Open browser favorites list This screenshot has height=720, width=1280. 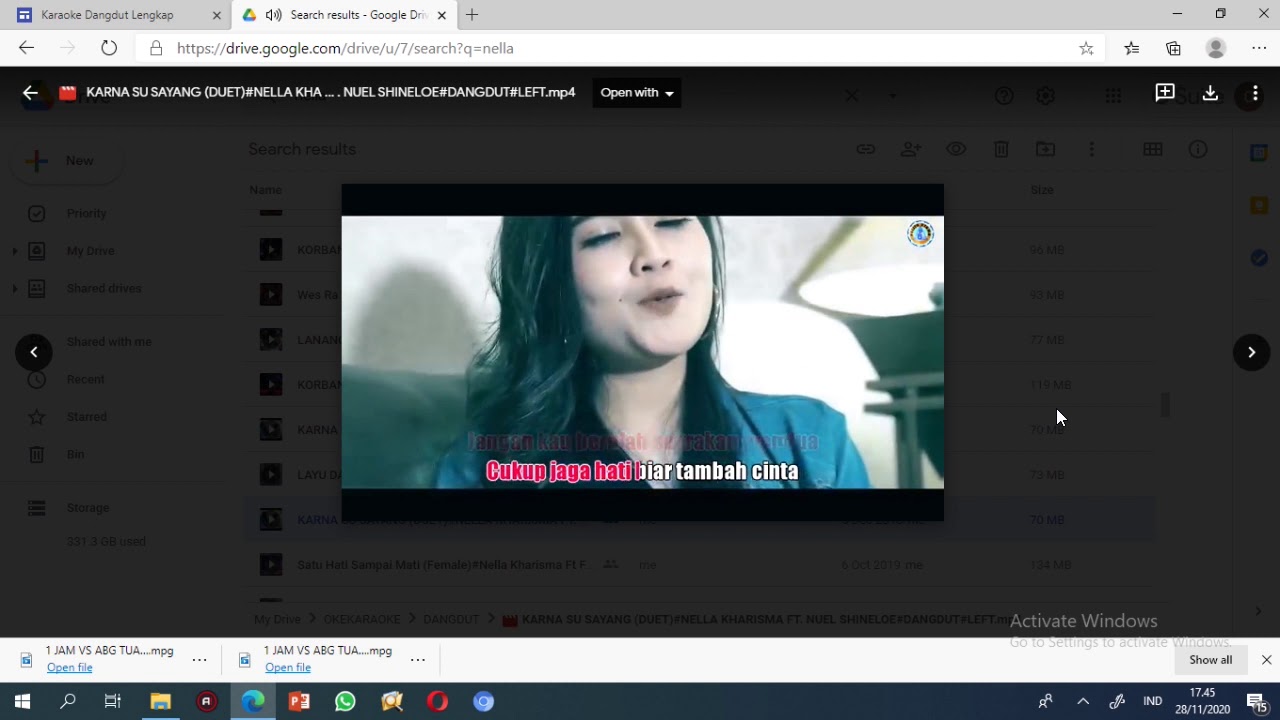pos(1131,48)
